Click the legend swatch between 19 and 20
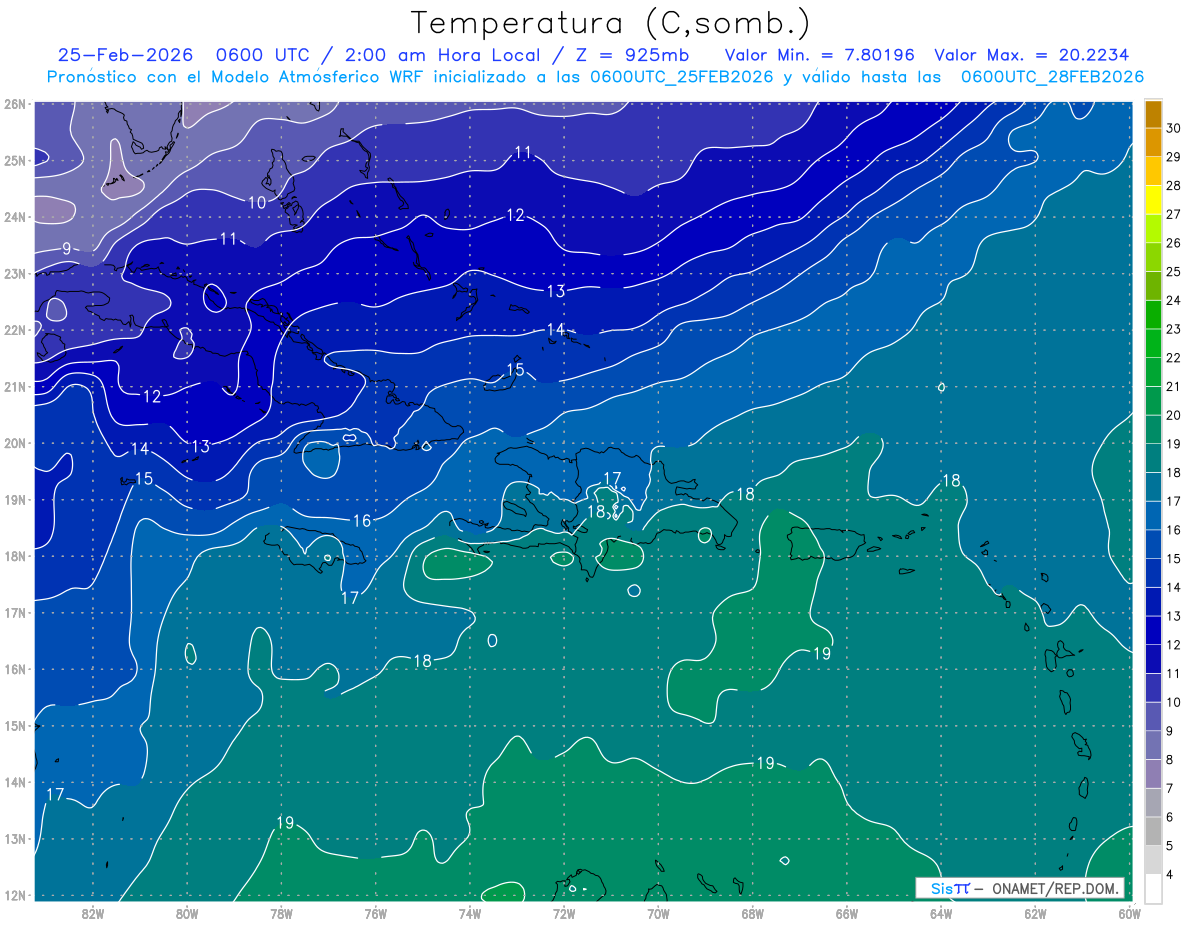1200x927 pixels. (1153, 429)
